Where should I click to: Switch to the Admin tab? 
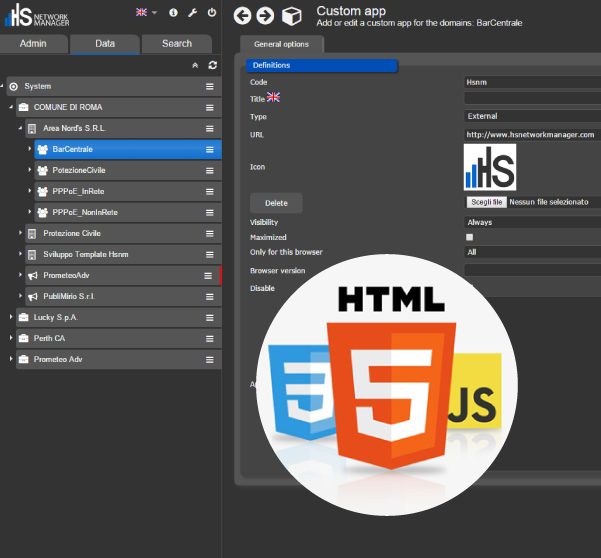click(x=34, y=44)
